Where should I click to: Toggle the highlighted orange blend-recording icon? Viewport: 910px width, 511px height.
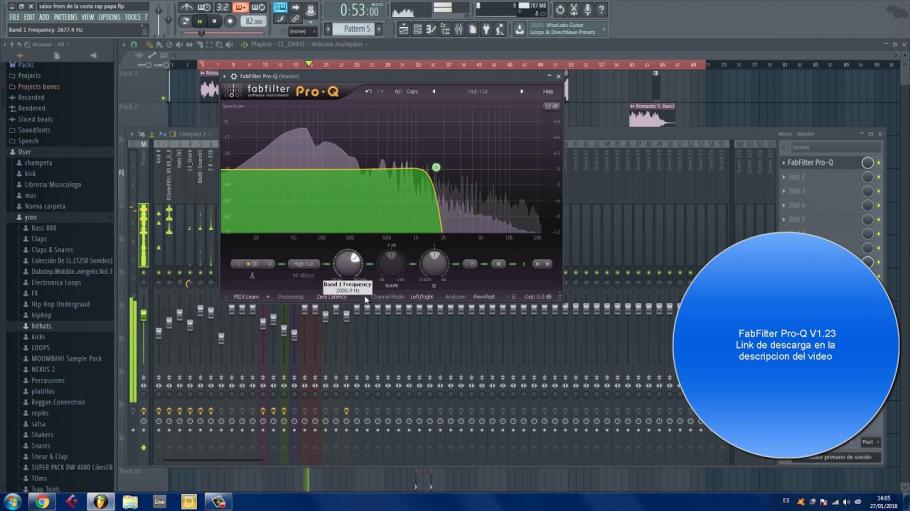coord(240,8)
